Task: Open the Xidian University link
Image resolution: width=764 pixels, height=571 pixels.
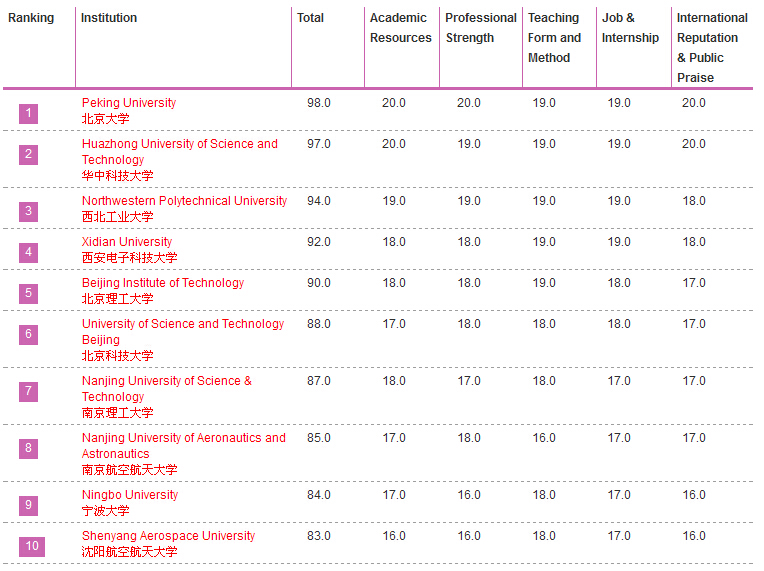Action: point(127,242)
